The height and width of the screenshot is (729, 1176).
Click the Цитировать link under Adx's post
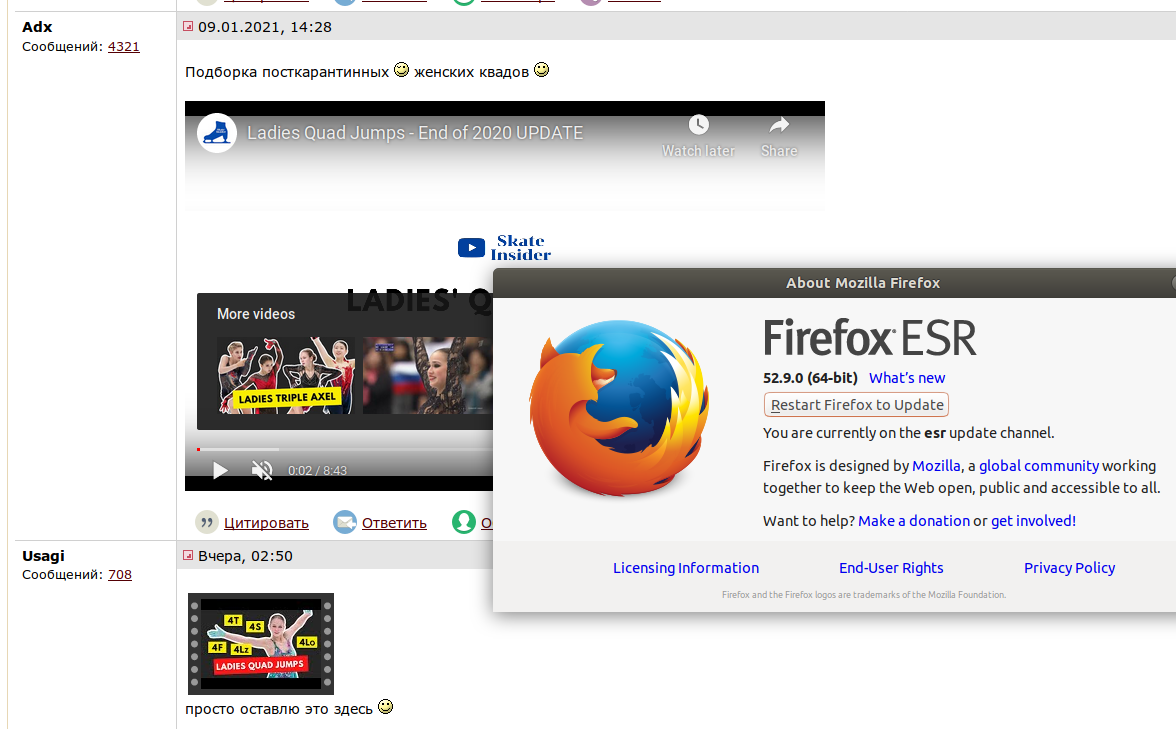[x=266, y=523]
